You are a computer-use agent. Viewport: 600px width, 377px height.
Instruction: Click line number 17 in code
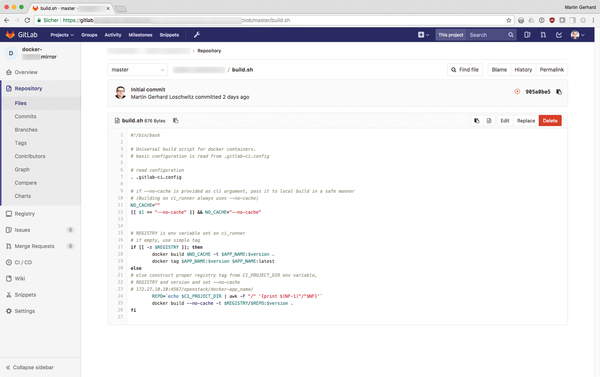(121, 247)
